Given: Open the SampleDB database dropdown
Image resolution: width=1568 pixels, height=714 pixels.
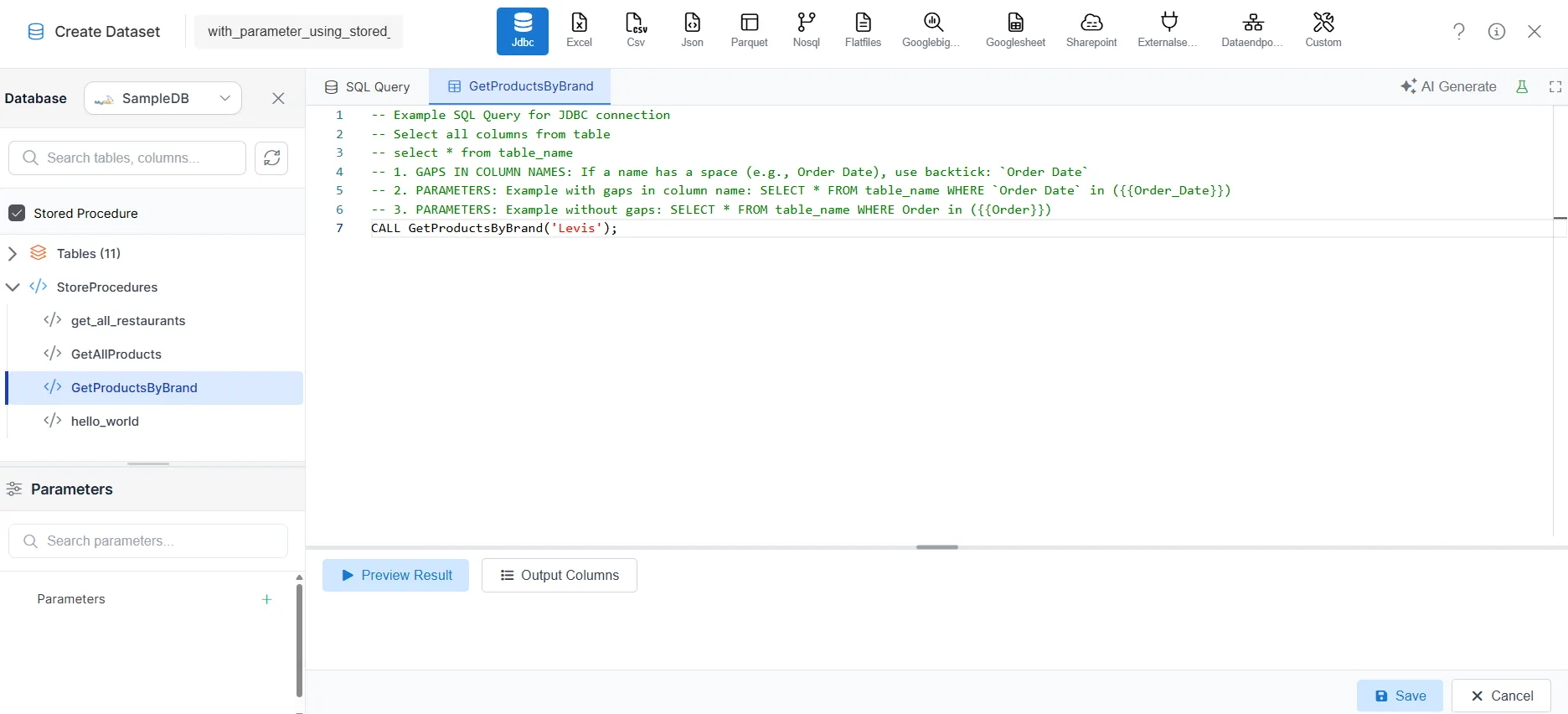Looking at the screenshot, I should pyautogui.click(x=162, y=98).
